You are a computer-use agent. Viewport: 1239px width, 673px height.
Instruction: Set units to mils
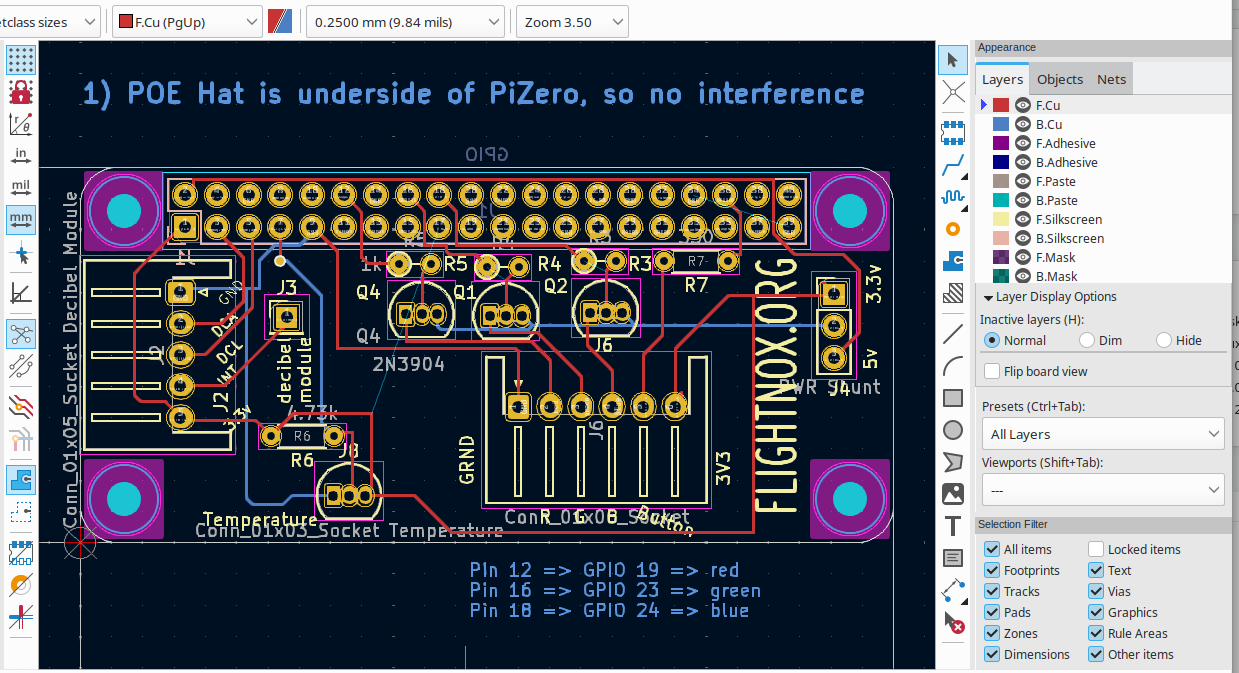pos(20,187)
